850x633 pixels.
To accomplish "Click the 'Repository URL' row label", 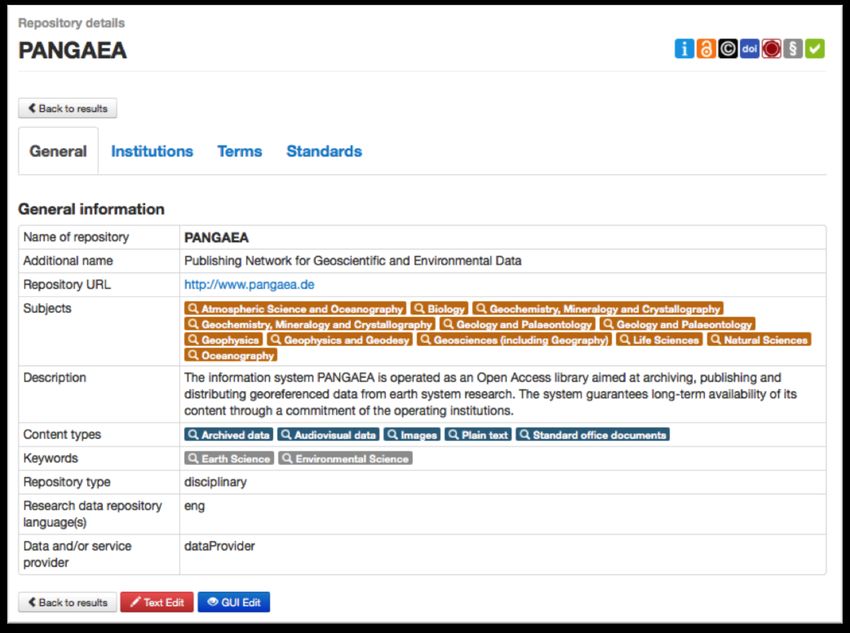I will pos(67,285).
